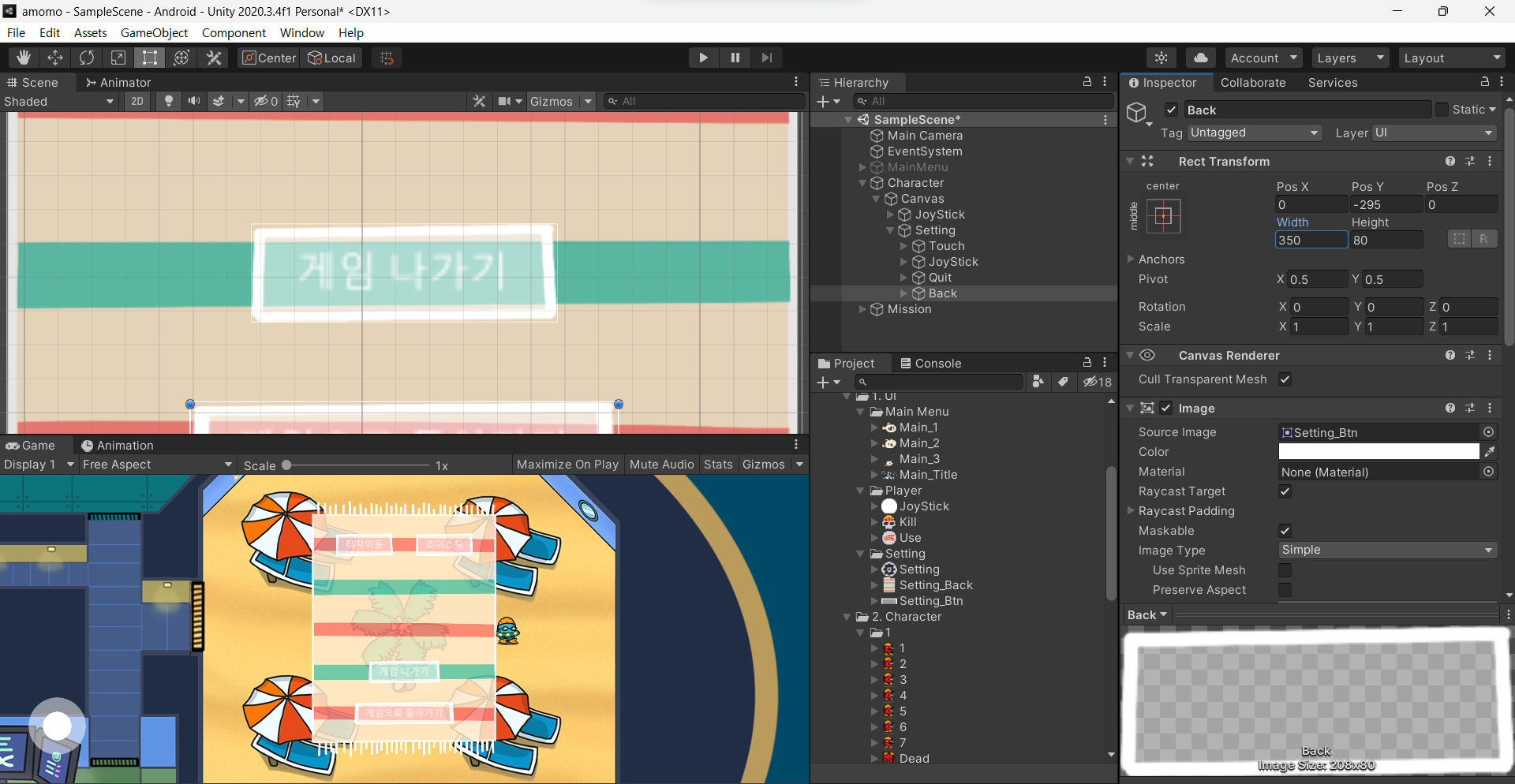Select the Rect Transform tool

[x=150, y=58]
